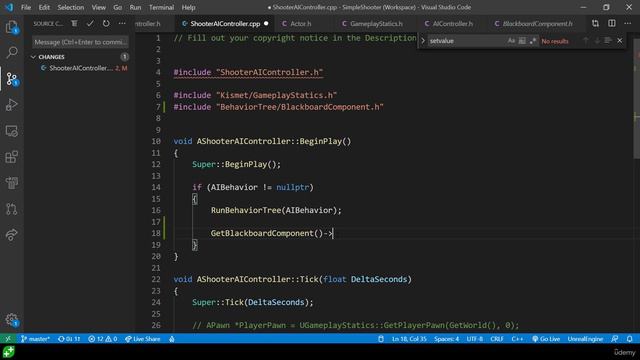
Task: Click the green icon in bottom-left corner
Action: [x=9, y=352]
